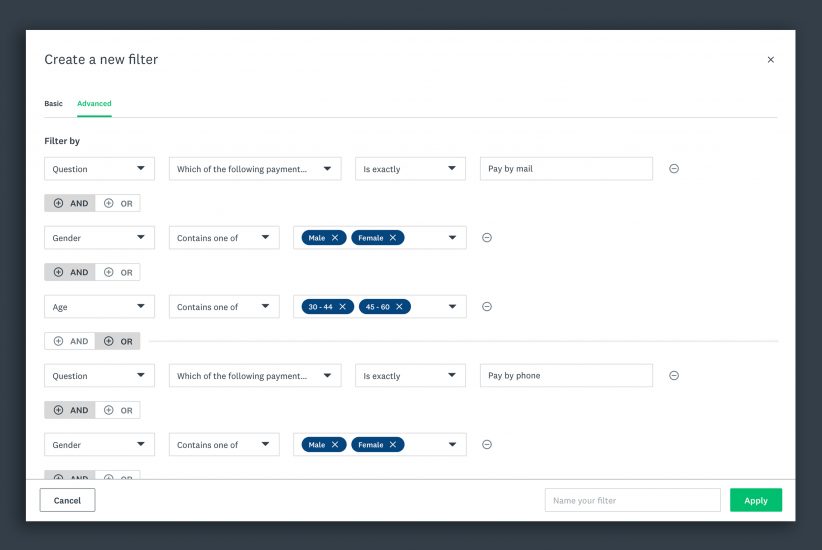Click the Pay by mail value field
The height and width of the screenshot is (550, 822).
[566, 169]
